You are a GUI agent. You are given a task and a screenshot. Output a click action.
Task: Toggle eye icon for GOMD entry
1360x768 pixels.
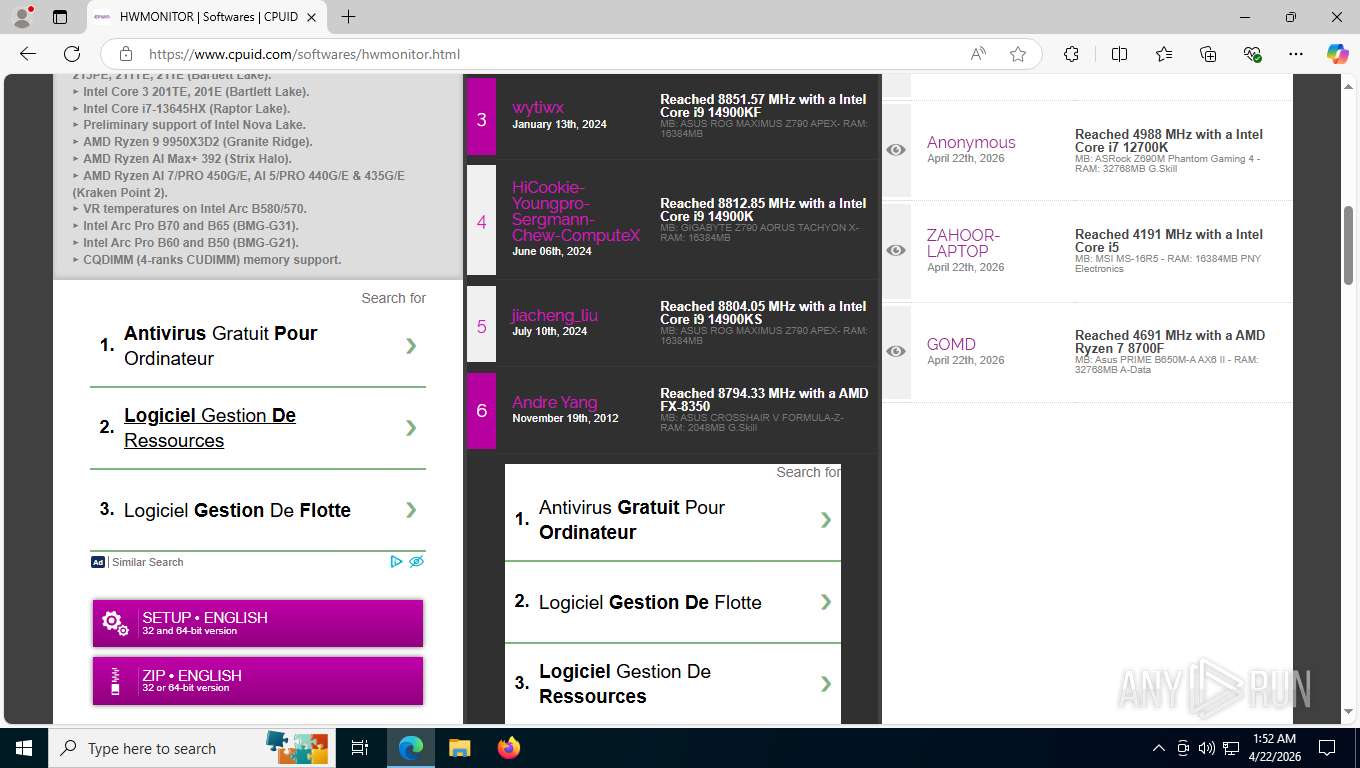[896, 351]
